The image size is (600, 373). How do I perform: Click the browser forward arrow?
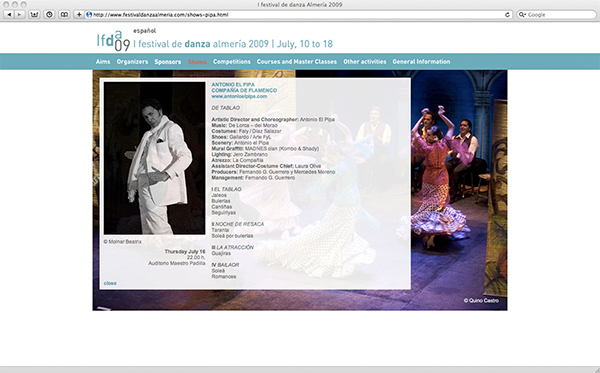19,15
